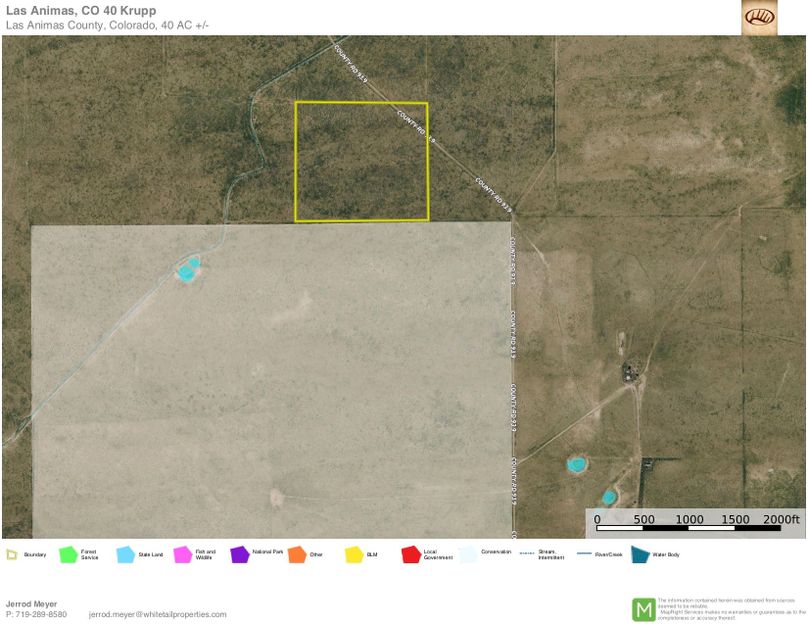Click the teal Water Body legend symbol
This screenshot has width=808, height=624.
click(x=639, y=555)
